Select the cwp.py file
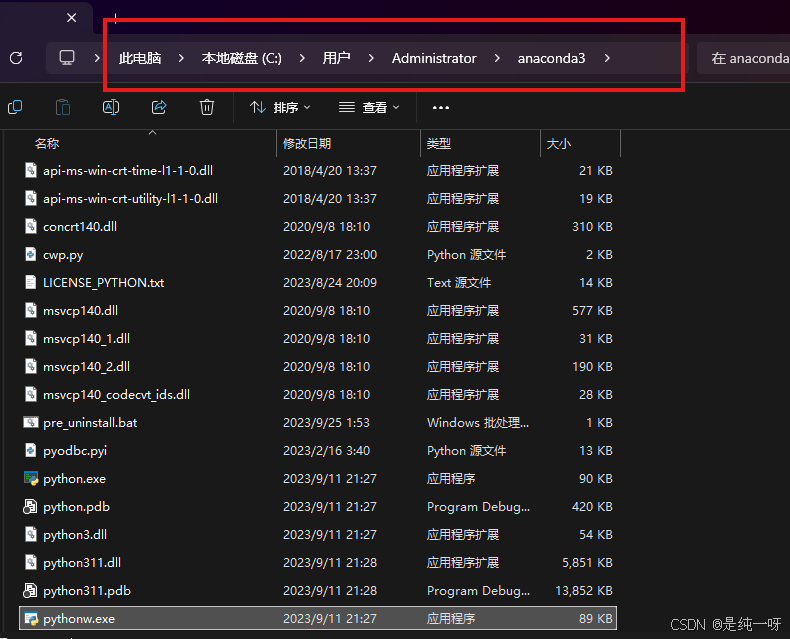The width and height of the screenshot is (790, 639). click(63, 255)
